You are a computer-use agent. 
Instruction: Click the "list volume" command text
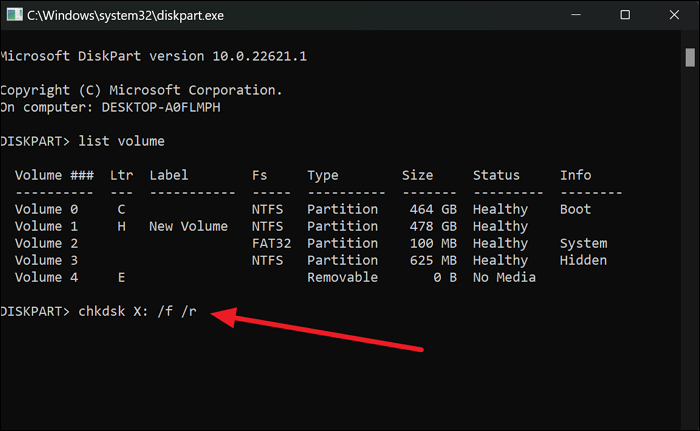122,141
